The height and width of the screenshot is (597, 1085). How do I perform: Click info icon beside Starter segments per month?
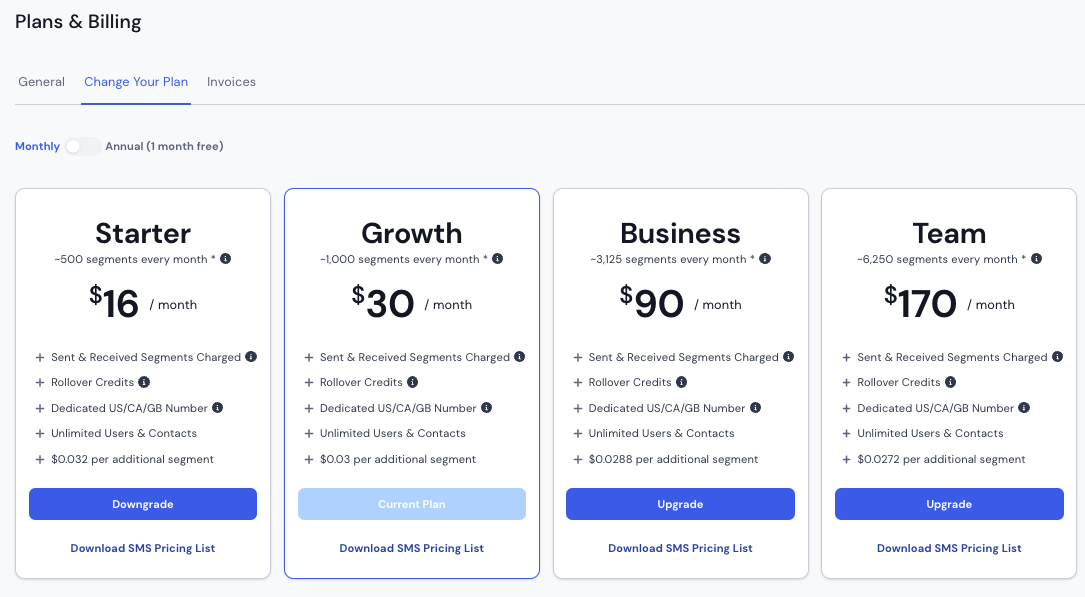click(x=226, y=259)
